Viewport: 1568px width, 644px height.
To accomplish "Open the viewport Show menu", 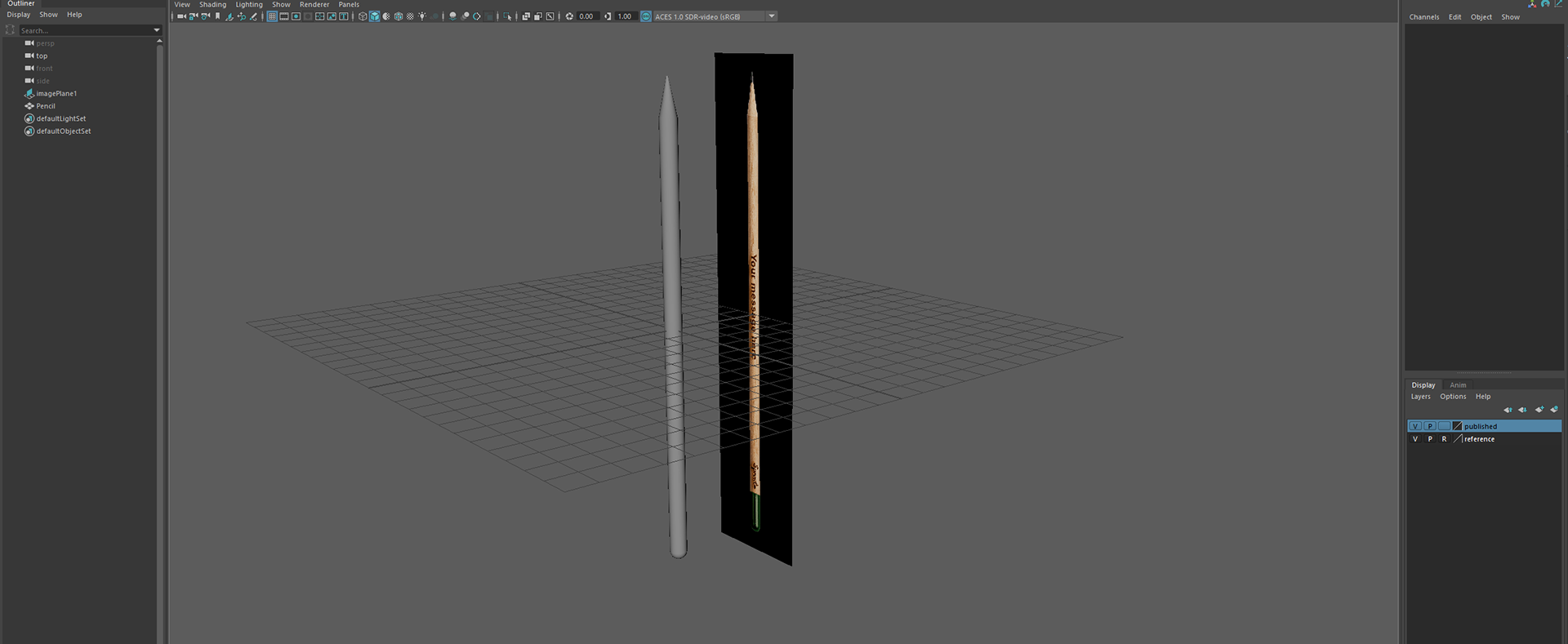I will click(281, 4).
